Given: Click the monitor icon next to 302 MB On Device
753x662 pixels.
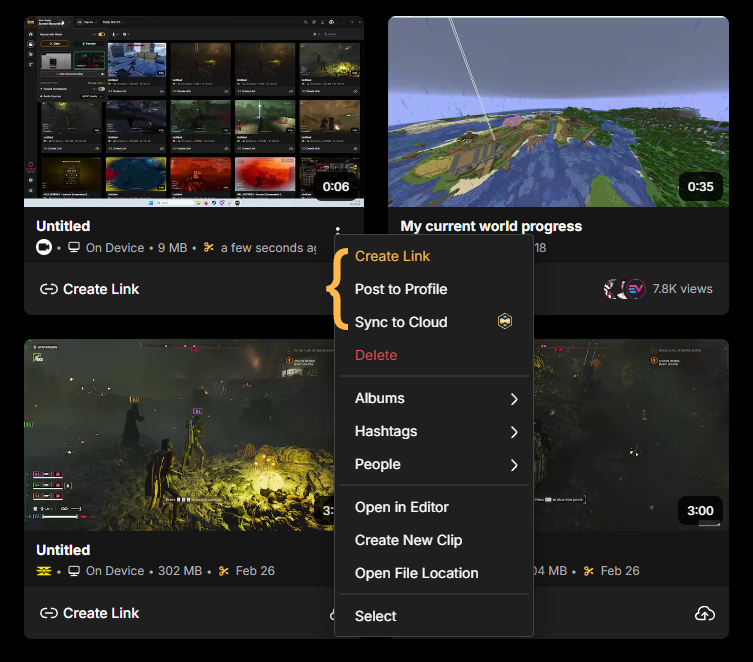Looking at the screenshot, I should (74, 571).
